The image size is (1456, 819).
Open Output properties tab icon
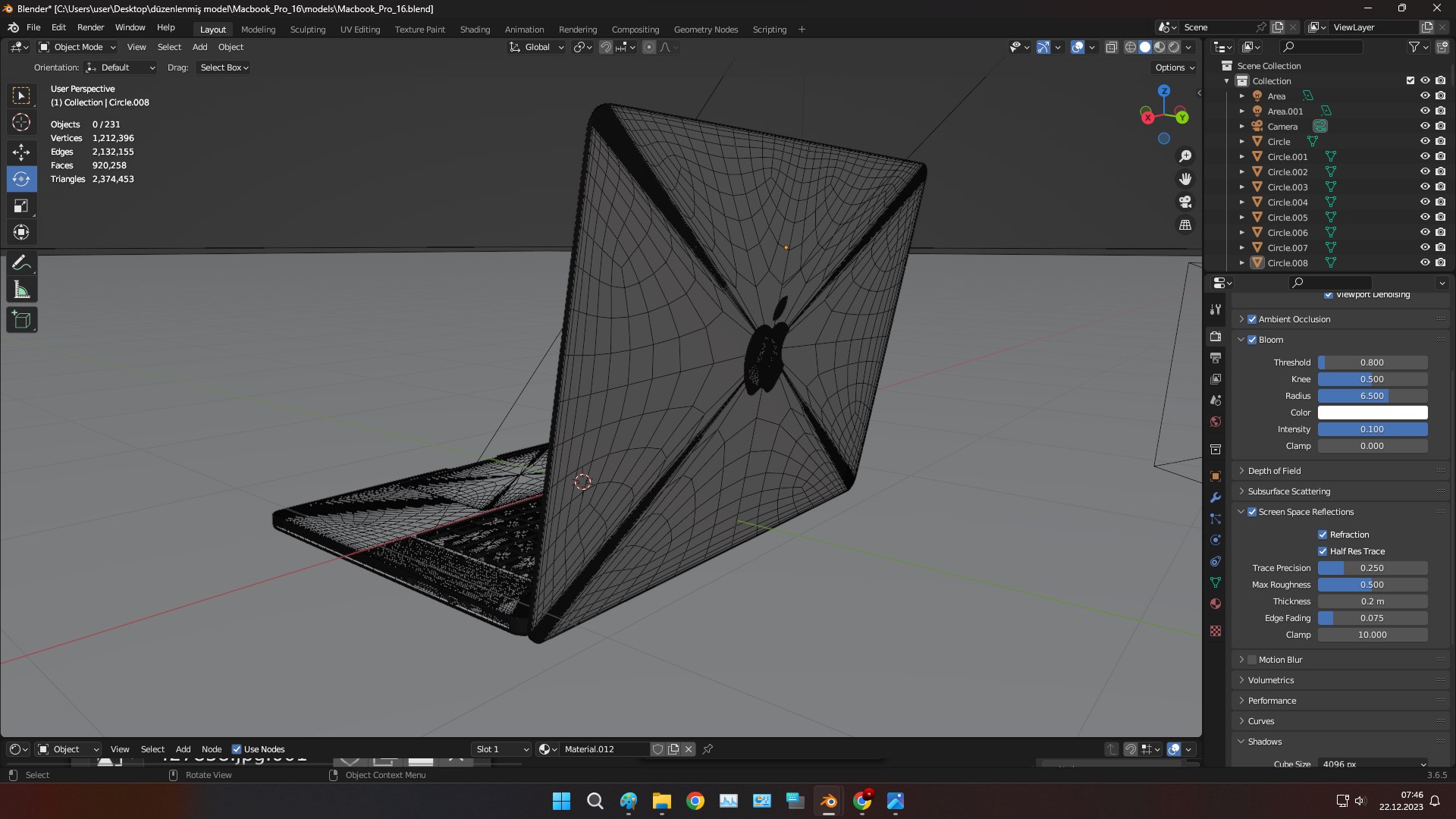[1216, 357]
